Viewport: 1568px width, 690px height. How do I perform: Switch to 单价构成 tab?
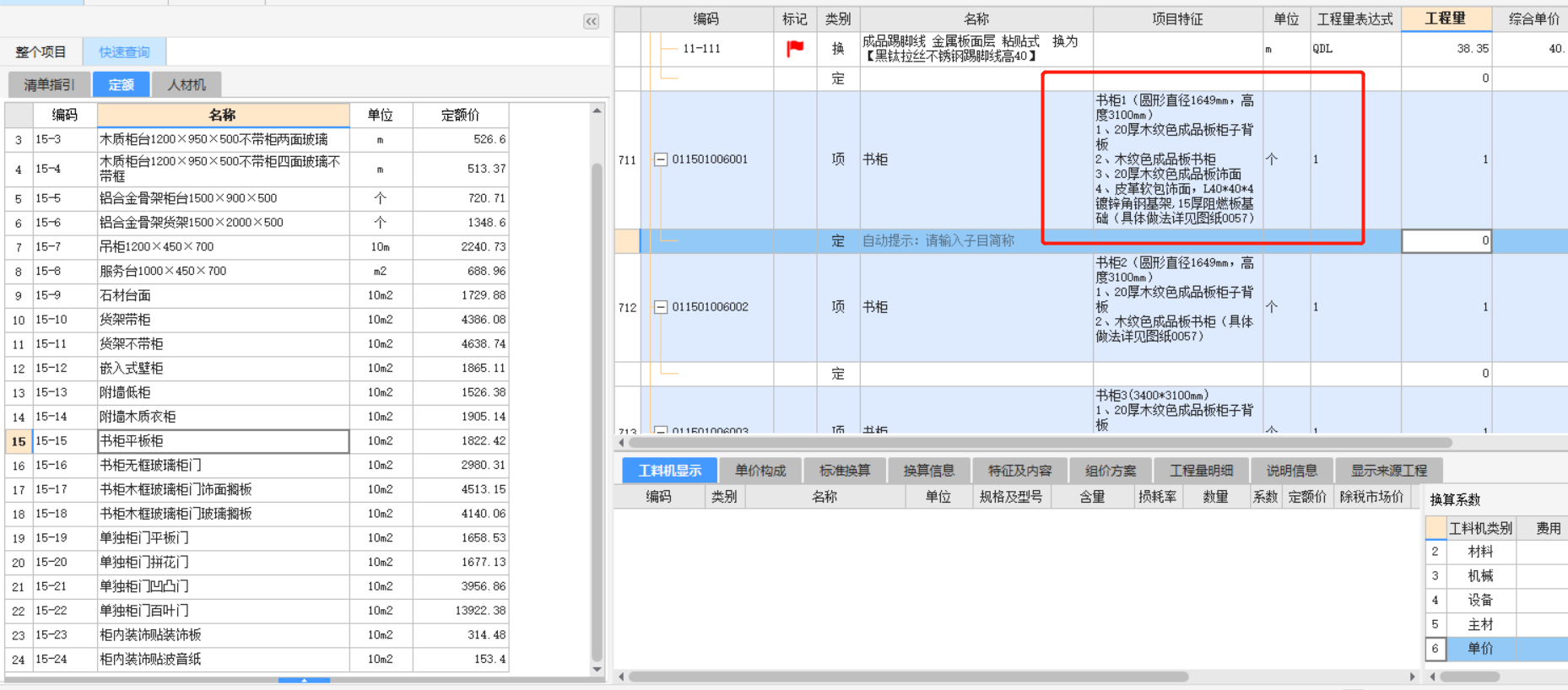tap(760, 471)
